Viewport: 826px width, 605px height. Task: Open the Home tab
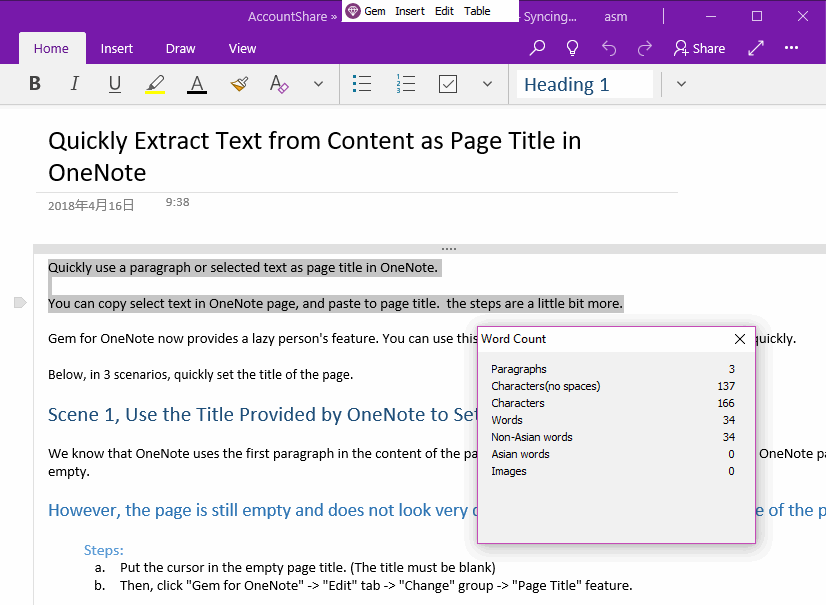(51, 48)
